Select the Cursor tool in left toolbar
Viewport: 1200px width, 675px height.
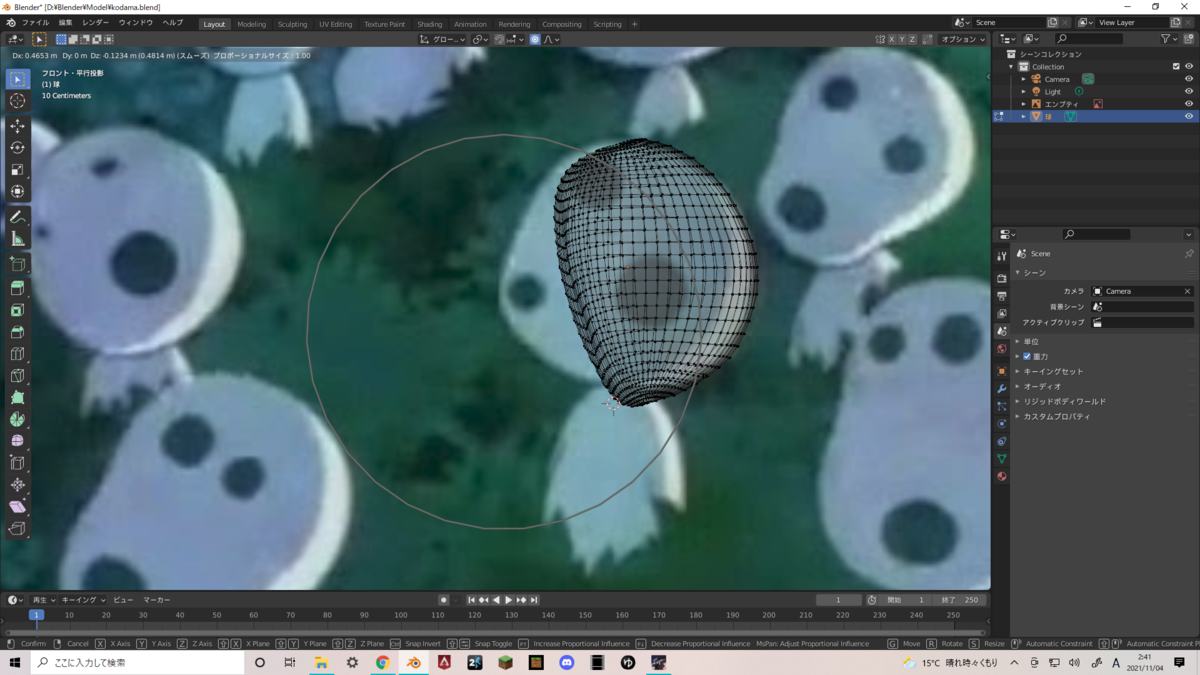pos(17,100)
